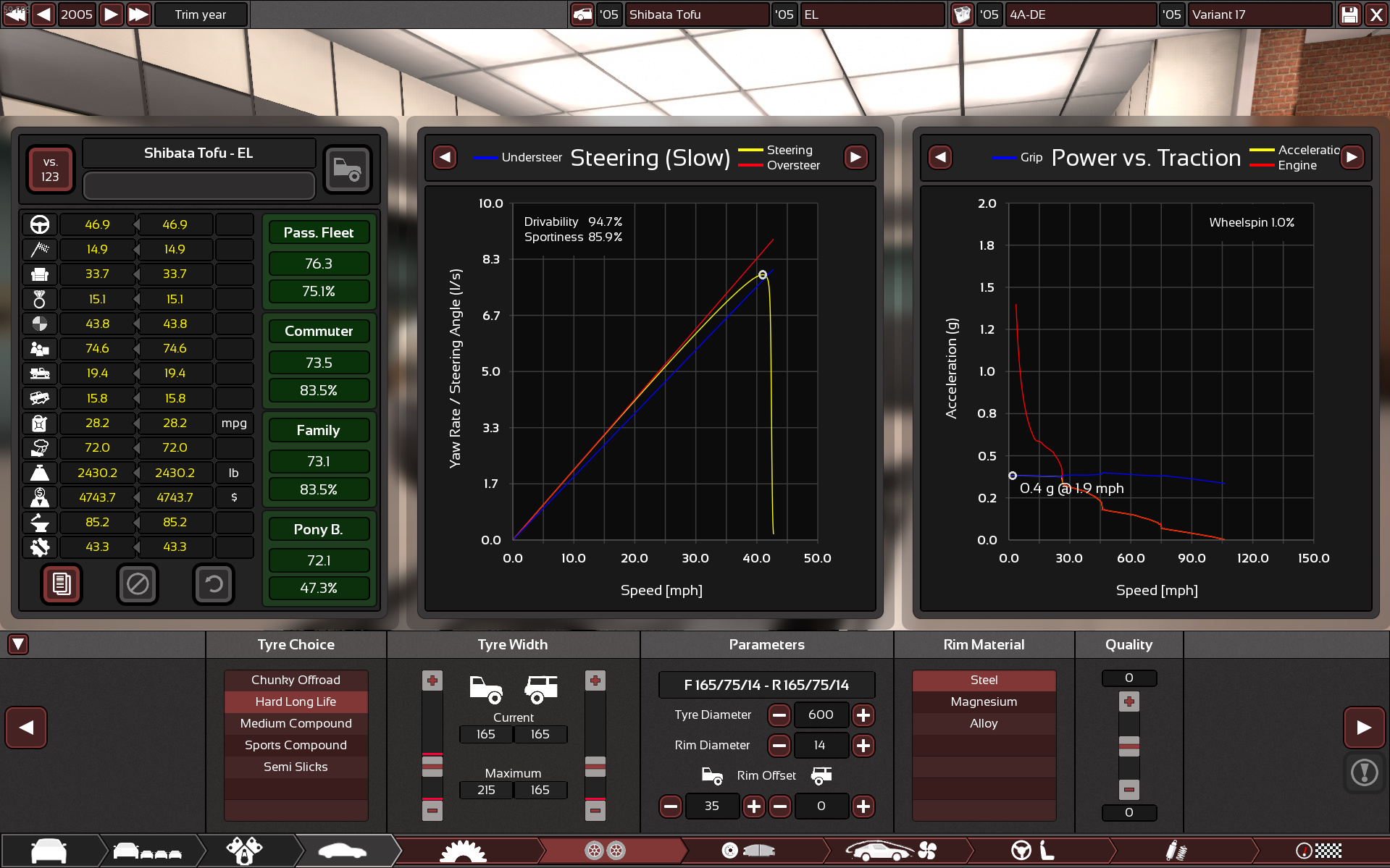Open the suspension spring tab icon

click(1175, 851)
